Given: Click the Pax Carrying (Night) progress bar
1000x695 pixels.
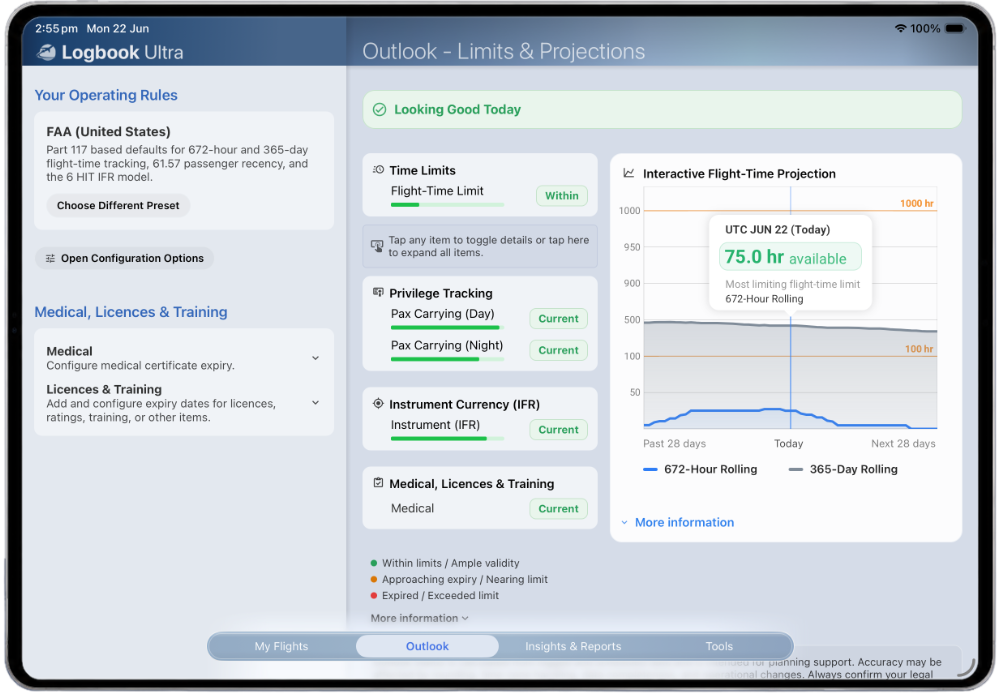Looking at the screenshot, I should click(447, 359).
